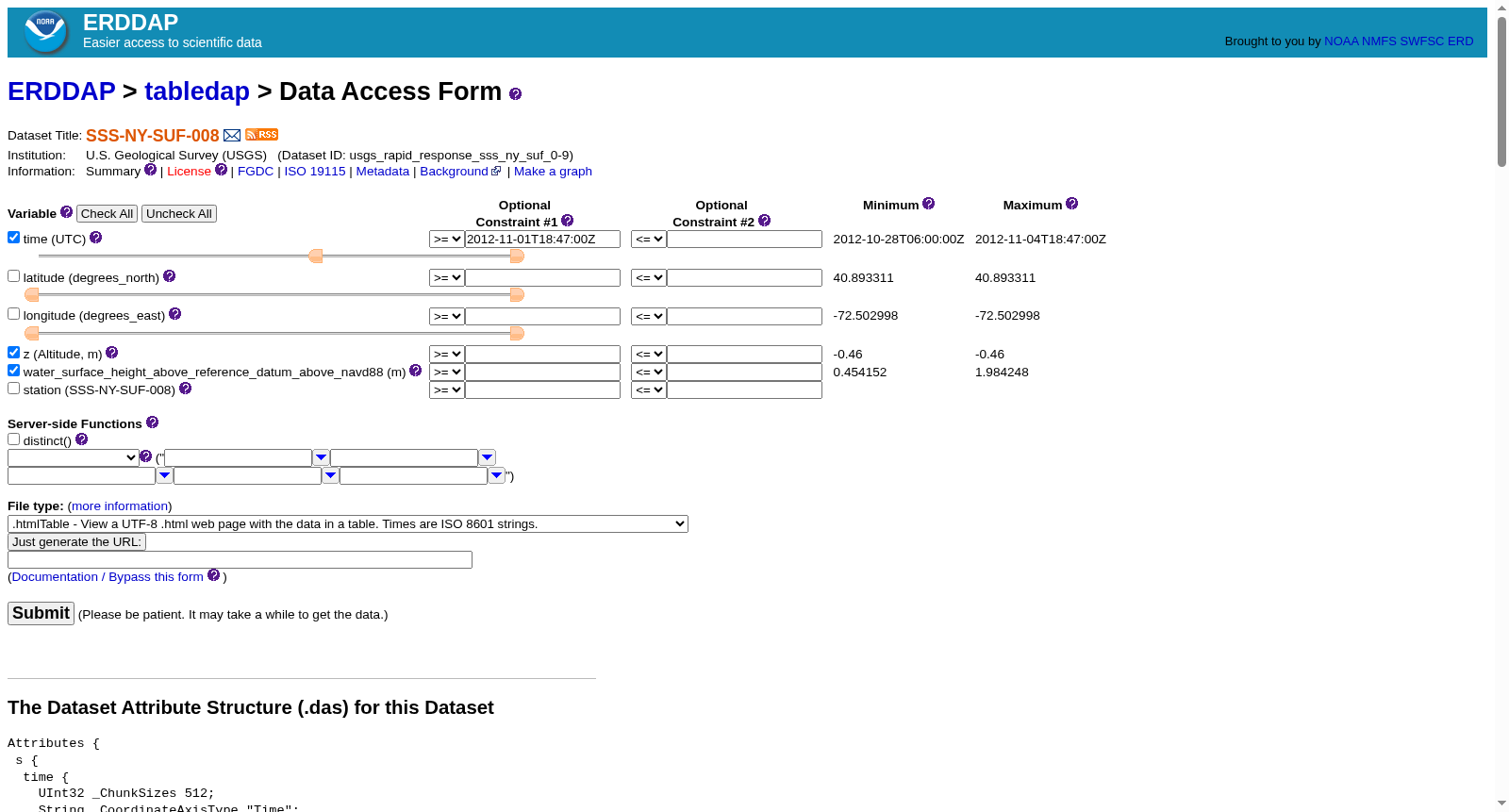Open help icon for longitude variable
Viewport: 1509px width, 812px height.
point(174,314)
